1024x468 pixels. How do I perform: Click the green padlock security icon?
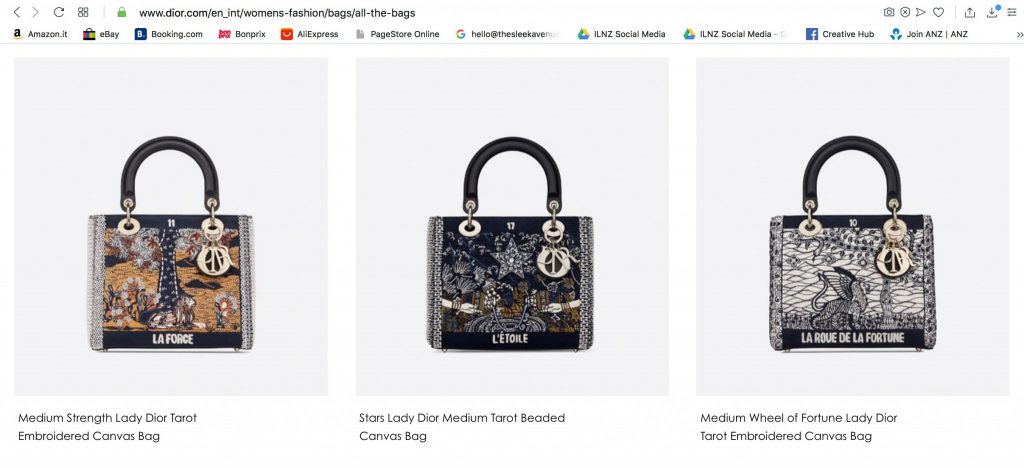point(122,13)
